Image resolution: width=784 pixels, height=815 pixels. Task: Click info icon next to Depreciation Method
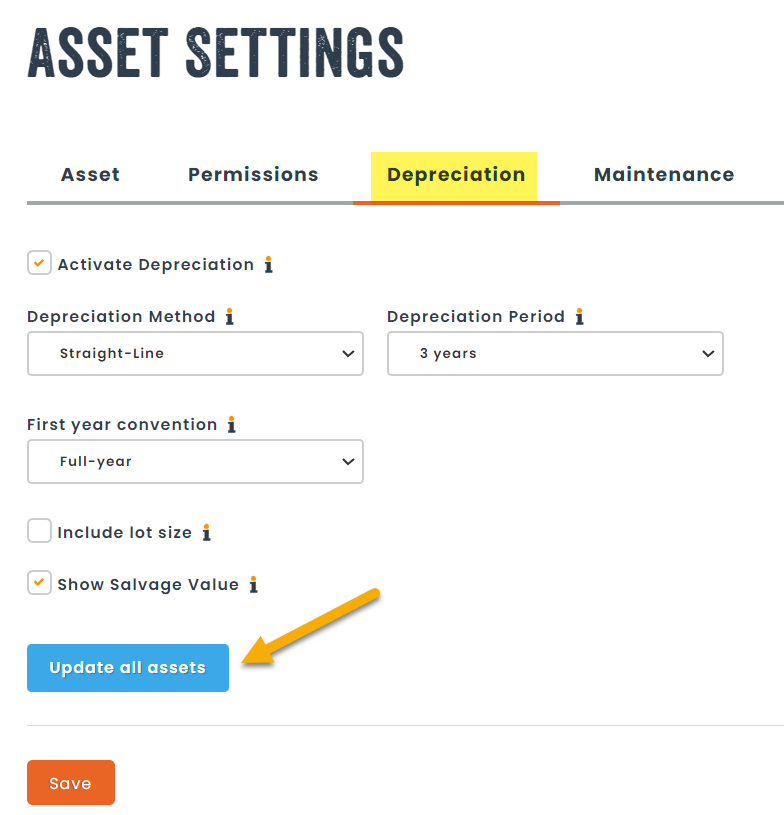(229, 317)
